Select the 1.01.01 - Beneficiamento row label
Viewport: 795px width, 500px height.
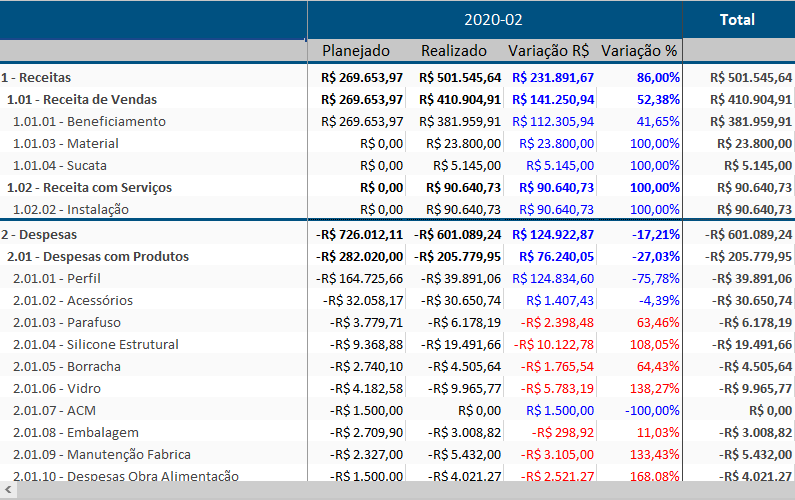[x=89, y=121]
